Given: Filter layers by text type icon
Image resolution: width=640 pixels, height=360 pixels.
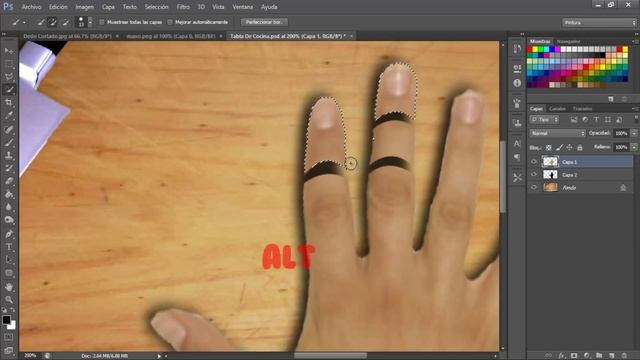Looking at the screenshot, I should click(596, 120).
